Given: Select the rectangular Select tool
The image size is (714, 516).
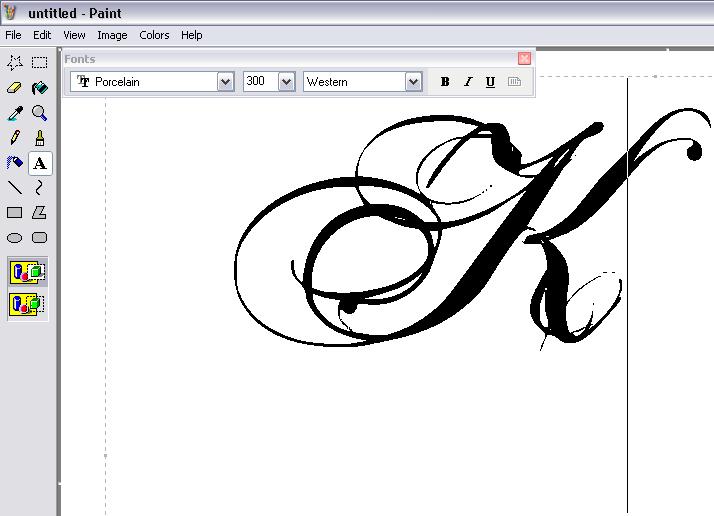Looking at the screenshot, I should pos(40,62).
